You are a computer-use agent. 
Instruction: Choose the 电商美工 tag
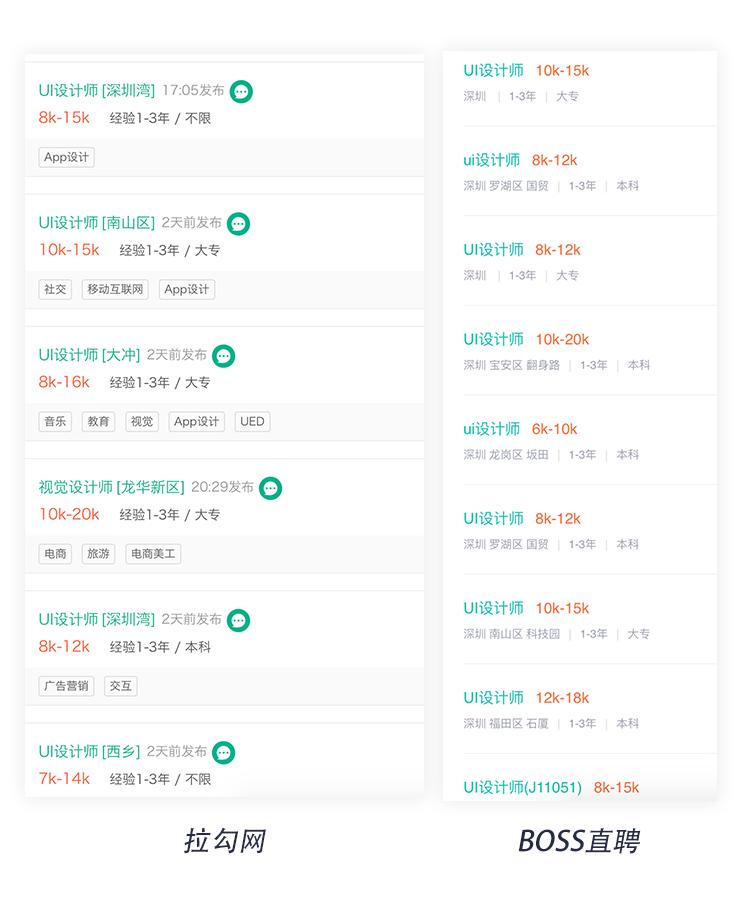point(153,553)
